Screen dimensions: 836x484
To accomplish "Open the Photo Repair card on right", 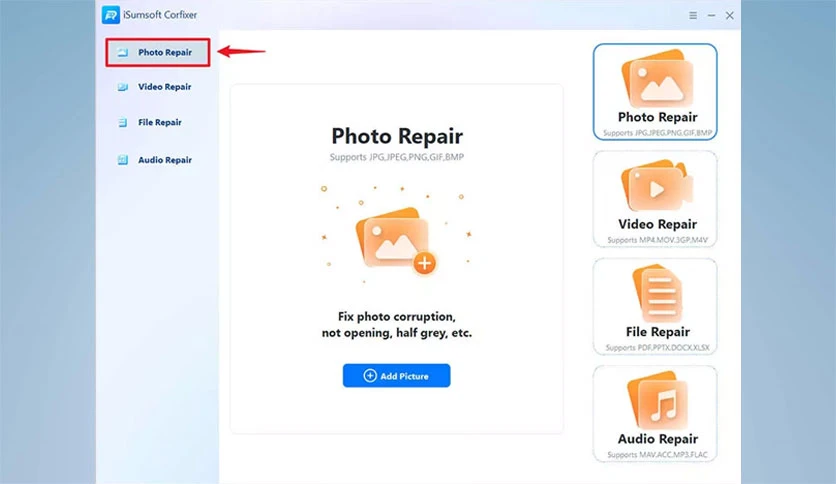I will pos(655,92).
